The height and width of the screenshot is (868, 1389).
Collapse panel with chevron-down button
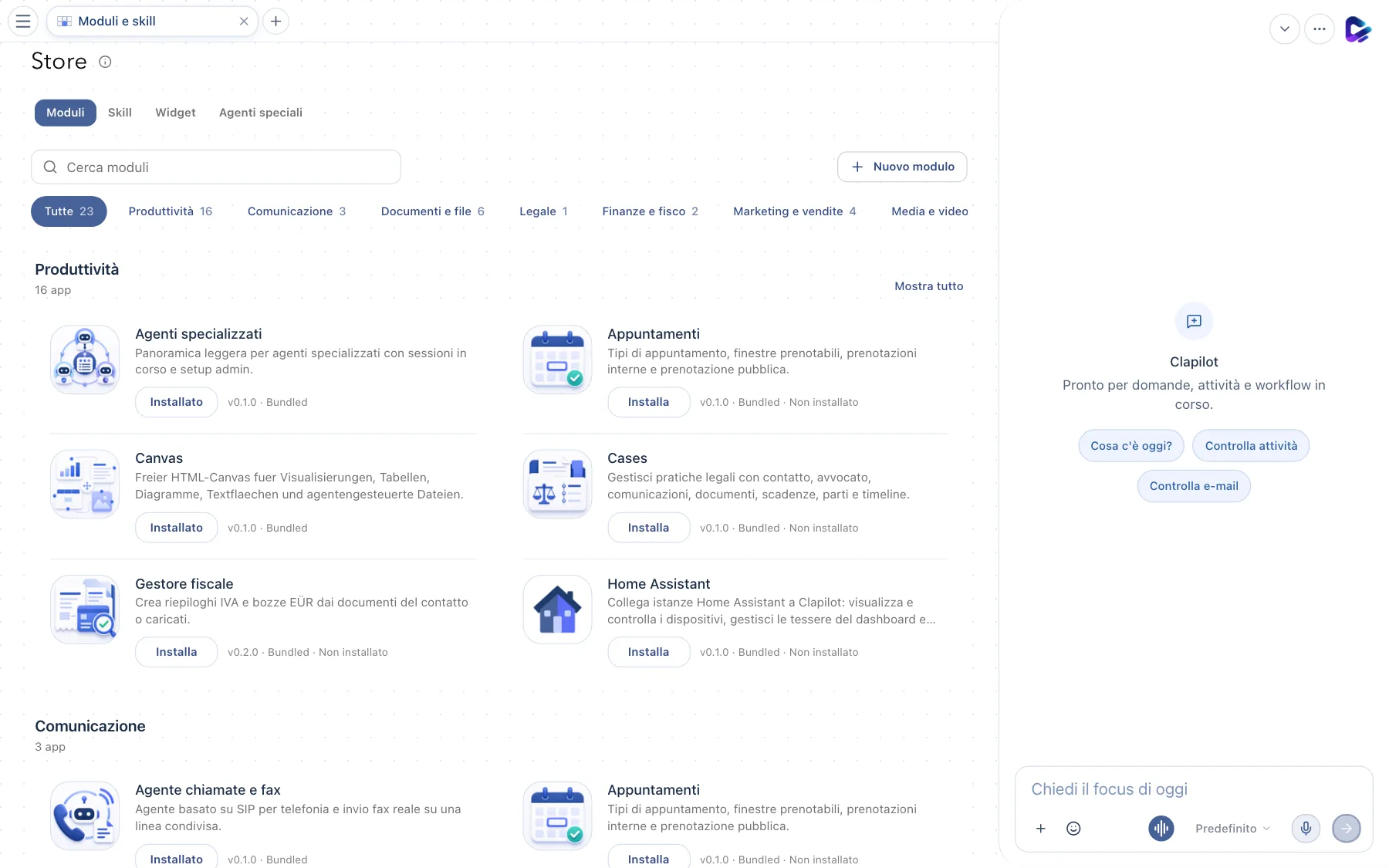pyautogui.click(x=1284, y=29)
